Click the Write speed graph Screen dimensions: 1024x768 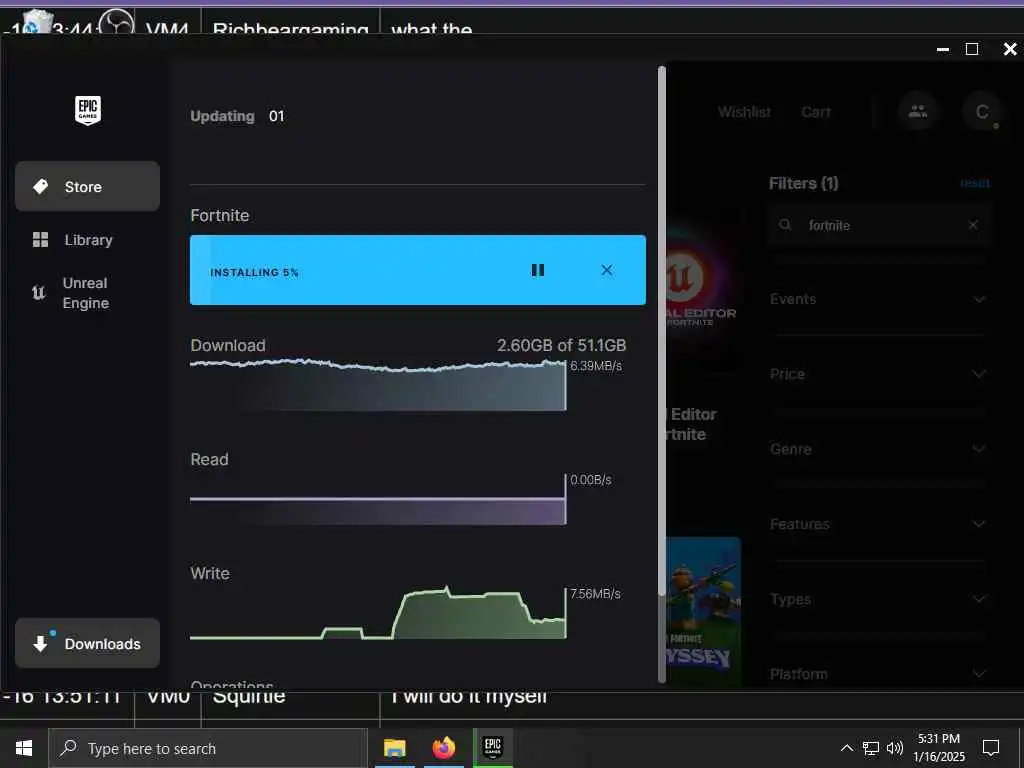coord(378,613)
